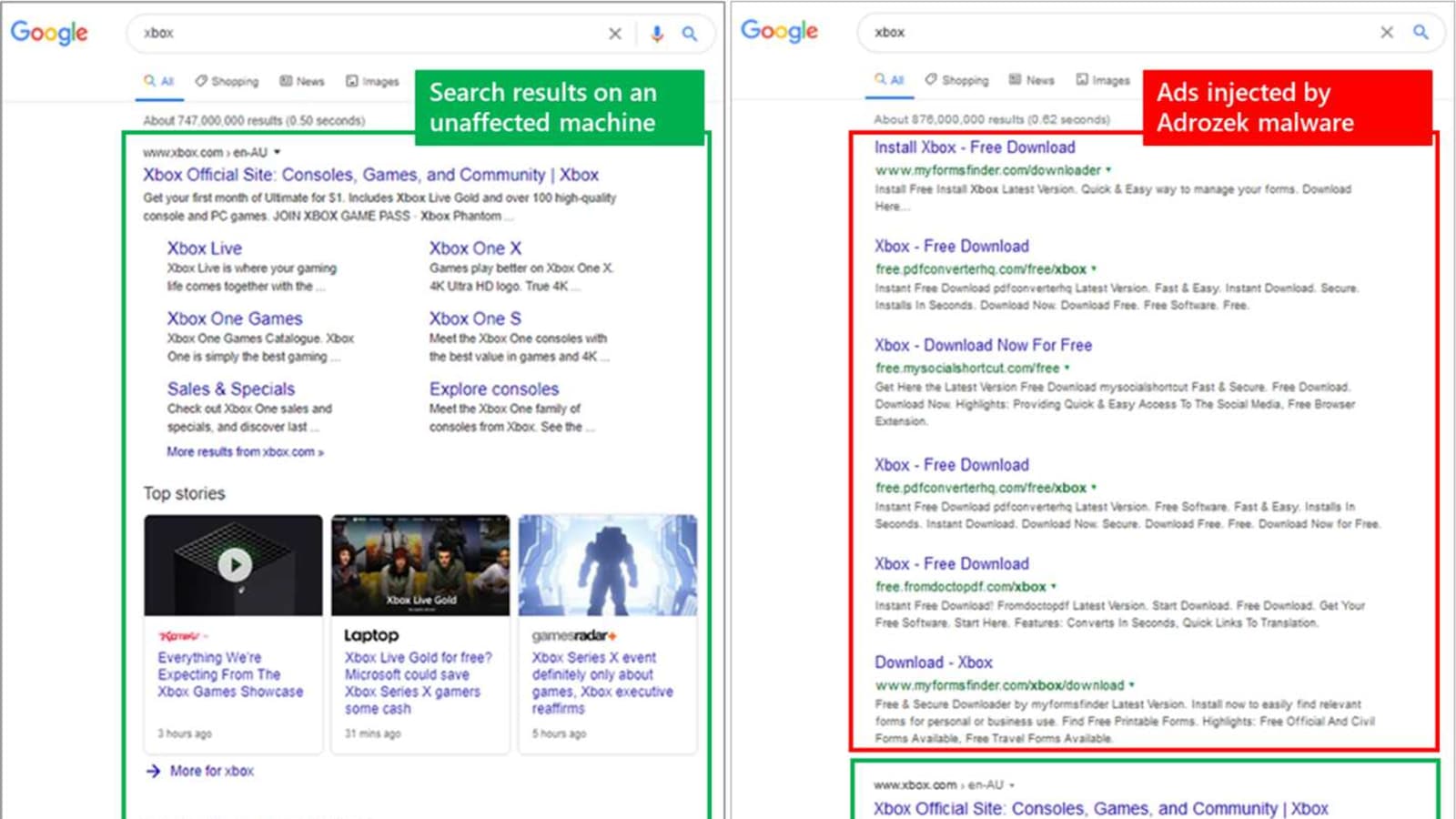The height and width of the screenshot is (819, 1456).
Task: Open the Images tab in the right window
Action: [1103, 80]
